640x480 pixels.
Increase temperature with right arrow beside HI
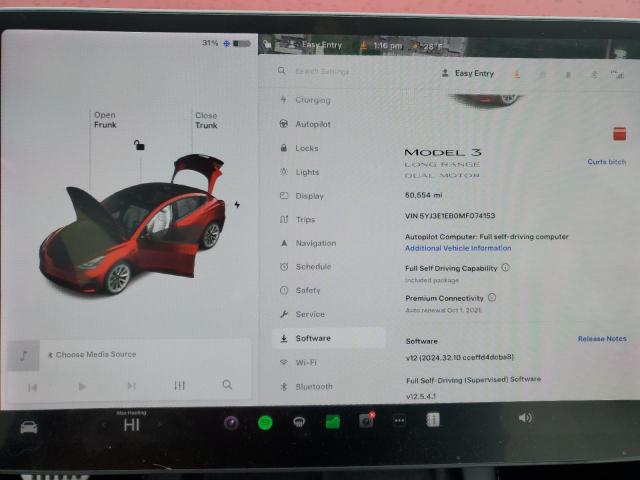coord(160,424)
